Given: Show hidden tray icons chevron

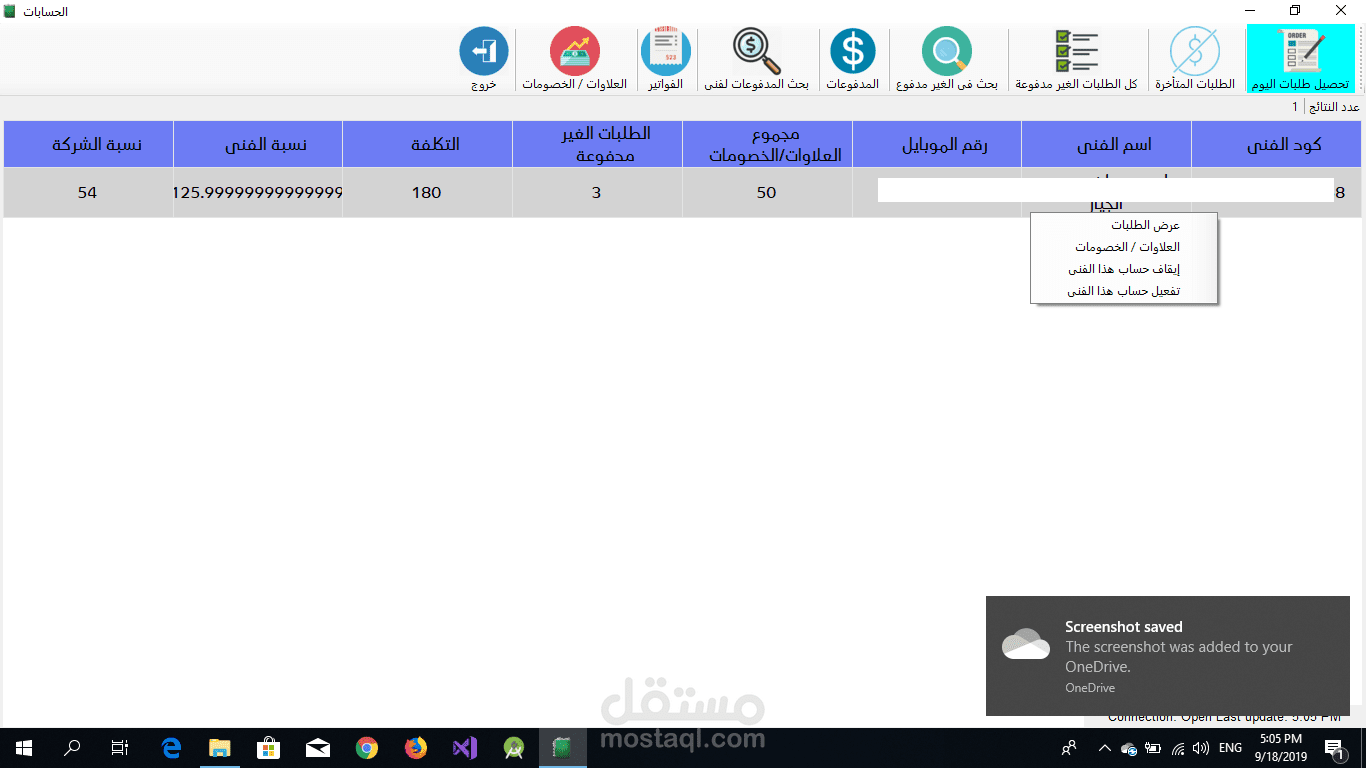Looking at the screenshot, I should [x=1105, y=748].
